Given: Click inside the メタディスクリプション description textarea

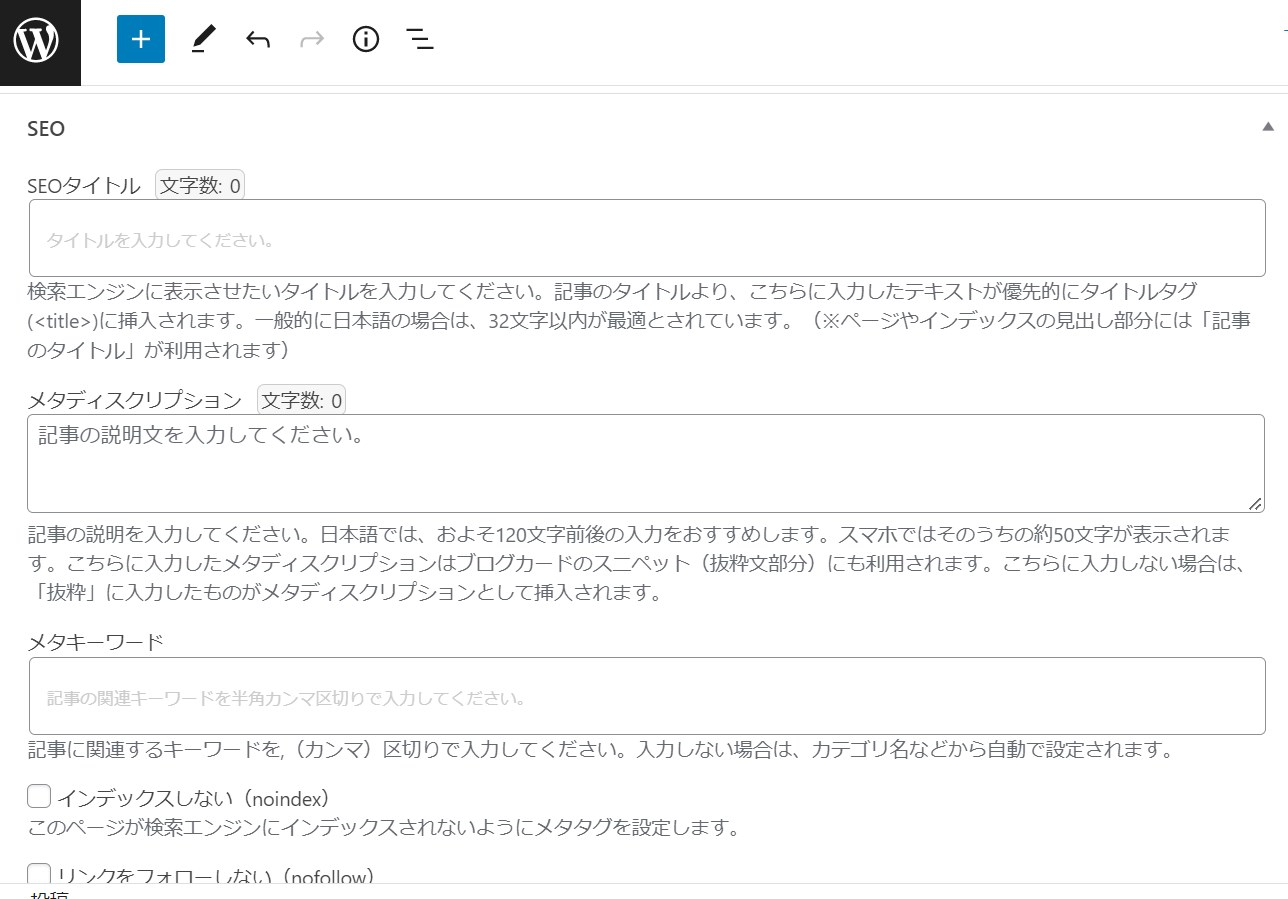Looking at the screenshot, I should tap(646, 462).
